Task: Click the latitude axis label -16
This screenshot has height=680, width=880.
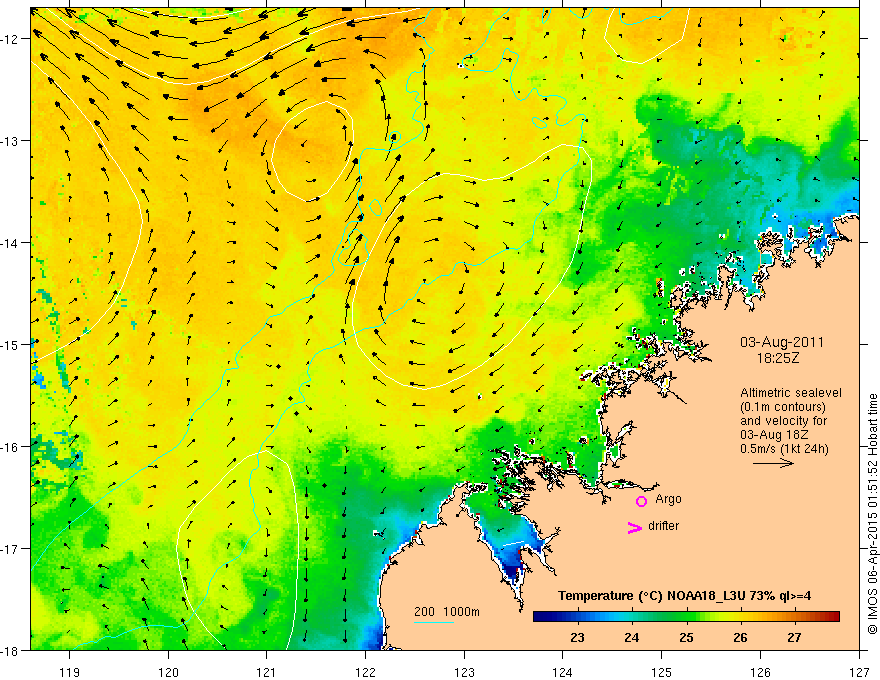Action: [x=10, y=447]
